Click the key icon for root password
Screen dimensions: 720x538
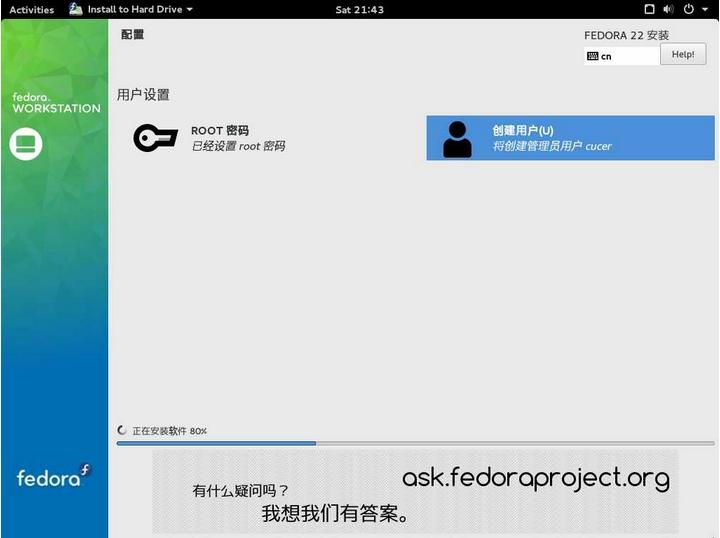coord(155,138)
